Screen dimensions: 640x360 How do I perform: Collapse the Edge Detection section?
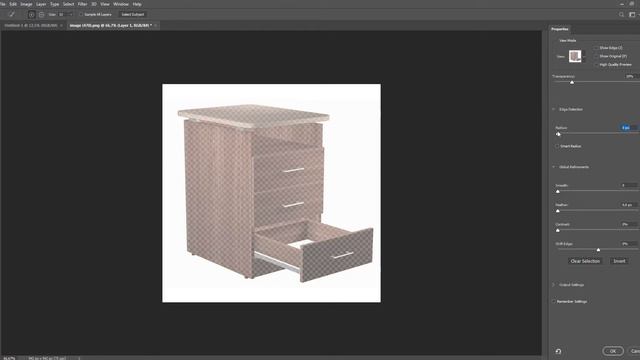(554, 109)
